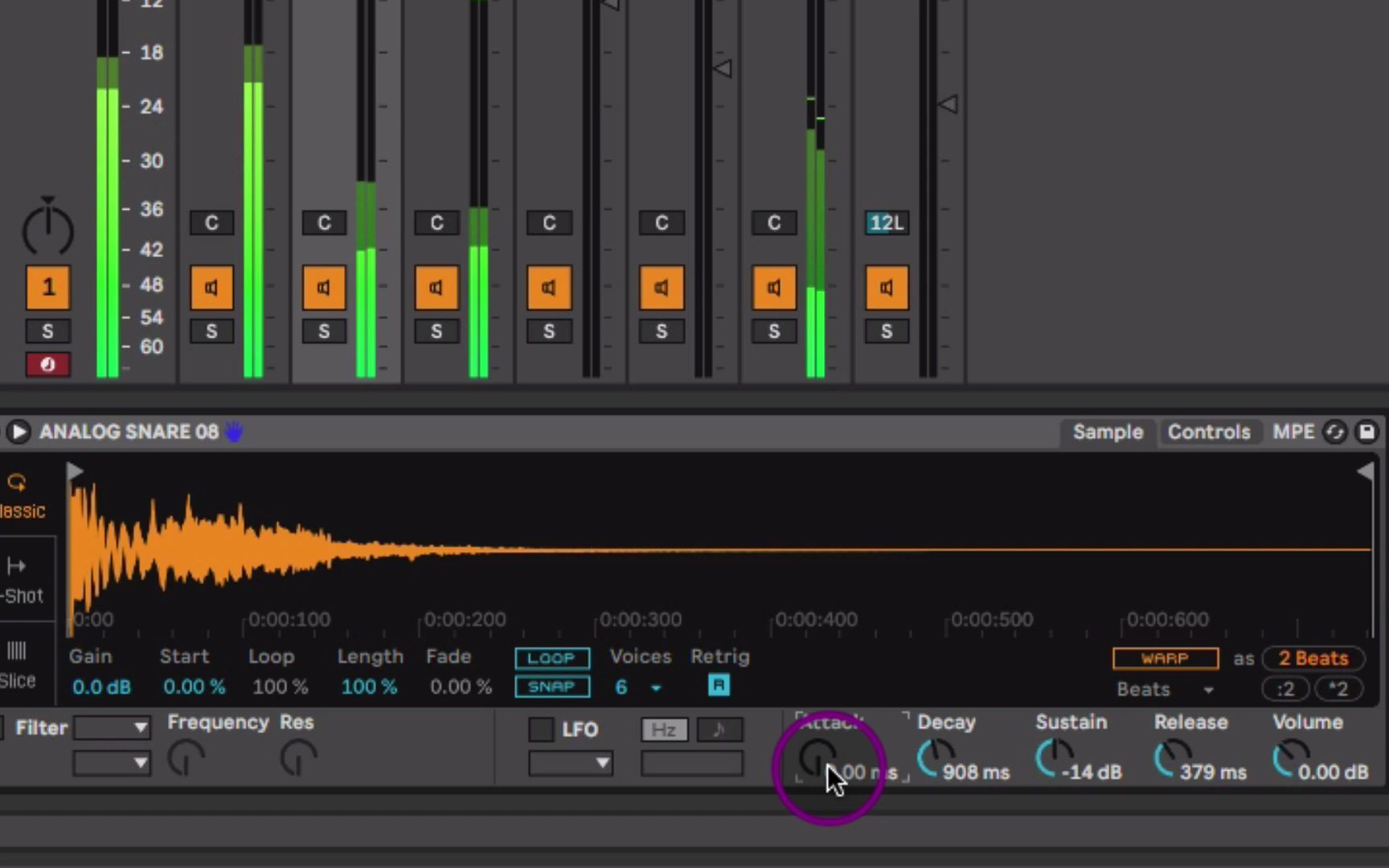Switch LFO rate to note sync icon

[719, 730]
